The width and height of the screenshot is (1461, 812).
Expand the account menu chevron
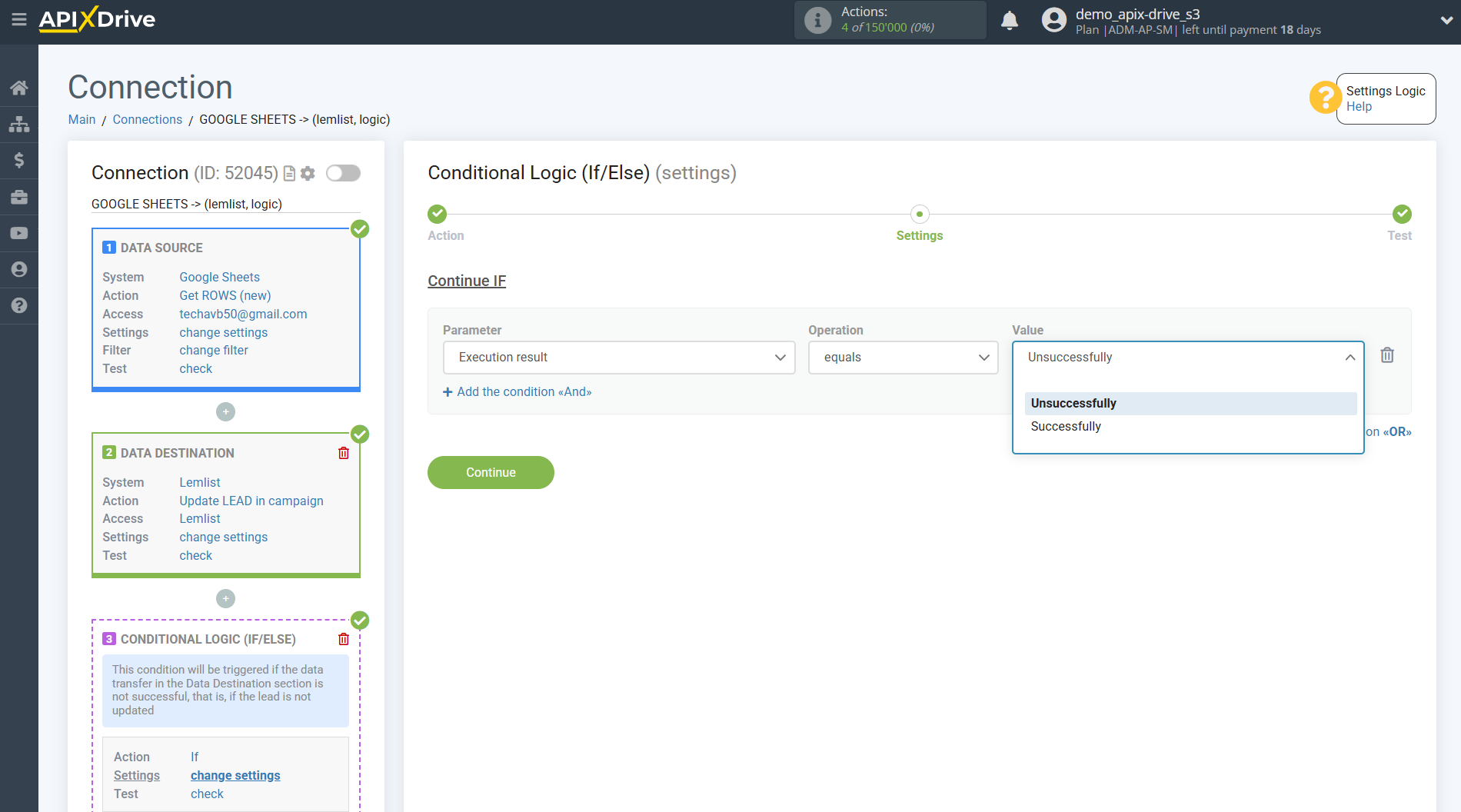click(1446, 21)
